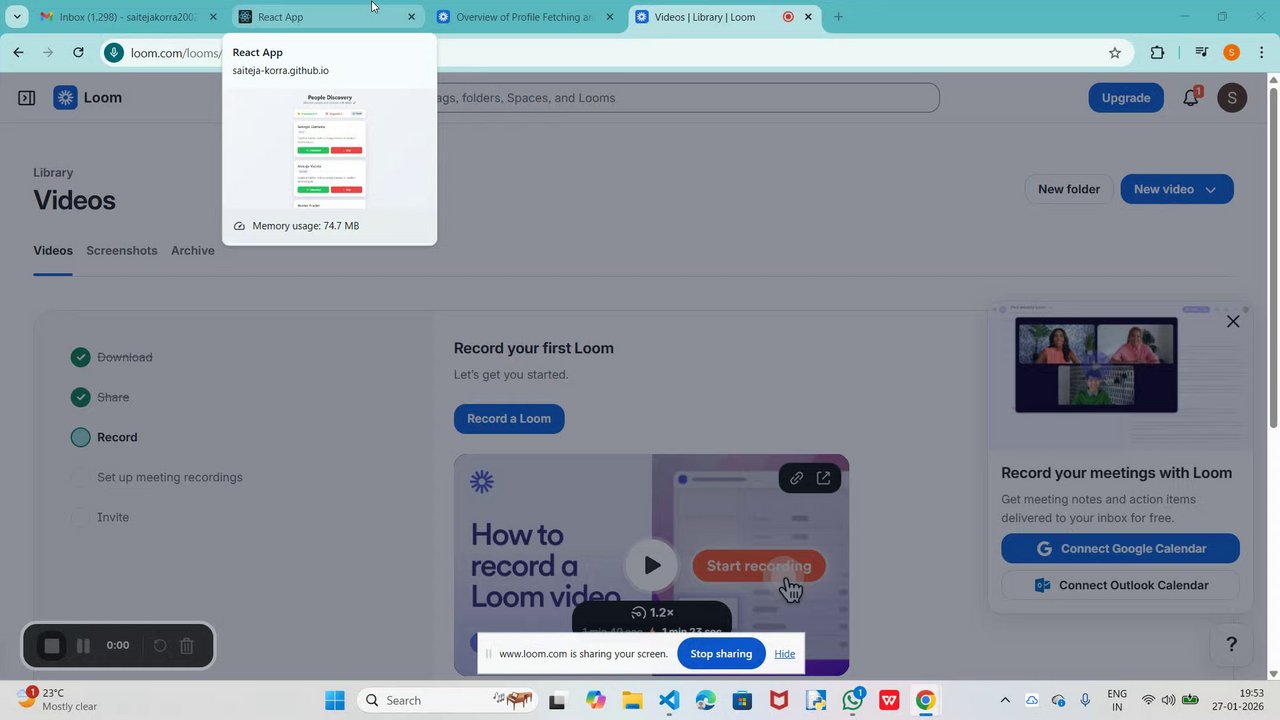1280x720 pixels.
Task: Open volume control in system tray
Action: [x=1168, y=700]
